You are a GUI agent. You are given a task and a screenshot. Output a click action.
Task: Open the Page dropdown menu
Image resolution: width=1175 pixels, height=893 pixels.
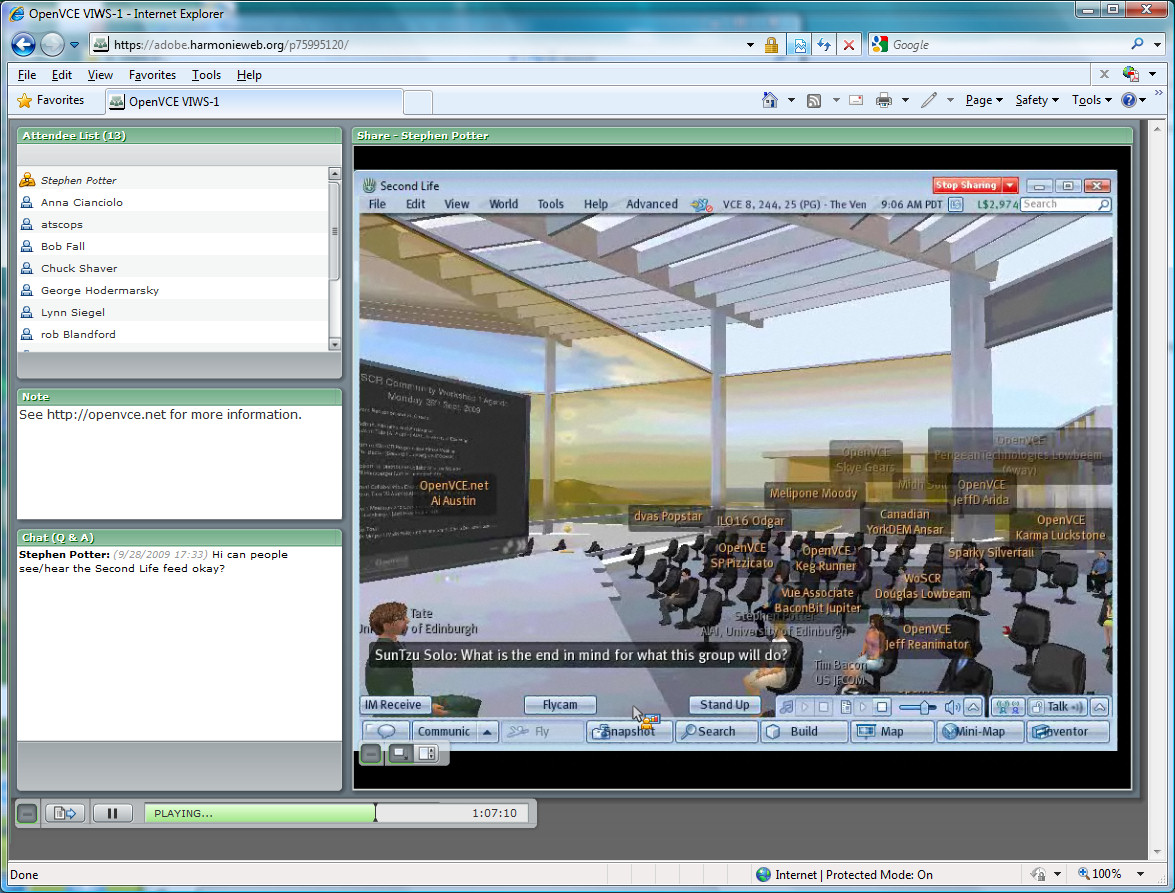pos(983,100)
